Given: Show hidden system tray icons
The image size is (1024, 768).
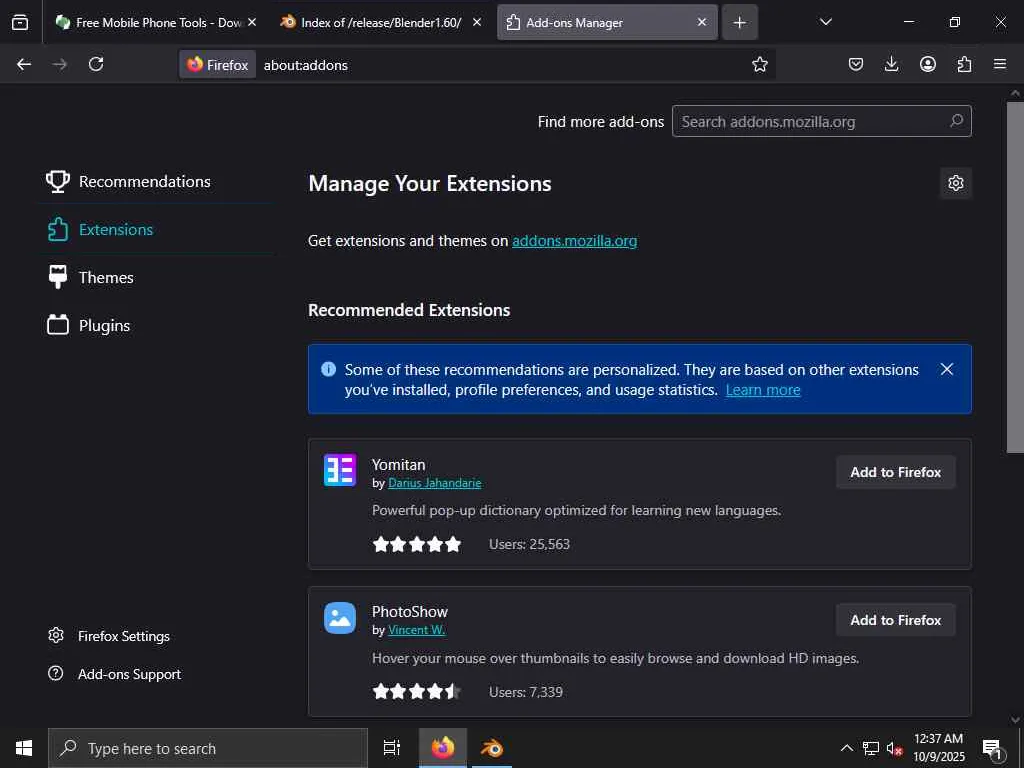Looking at the screenshot, I should click(846, 748).
